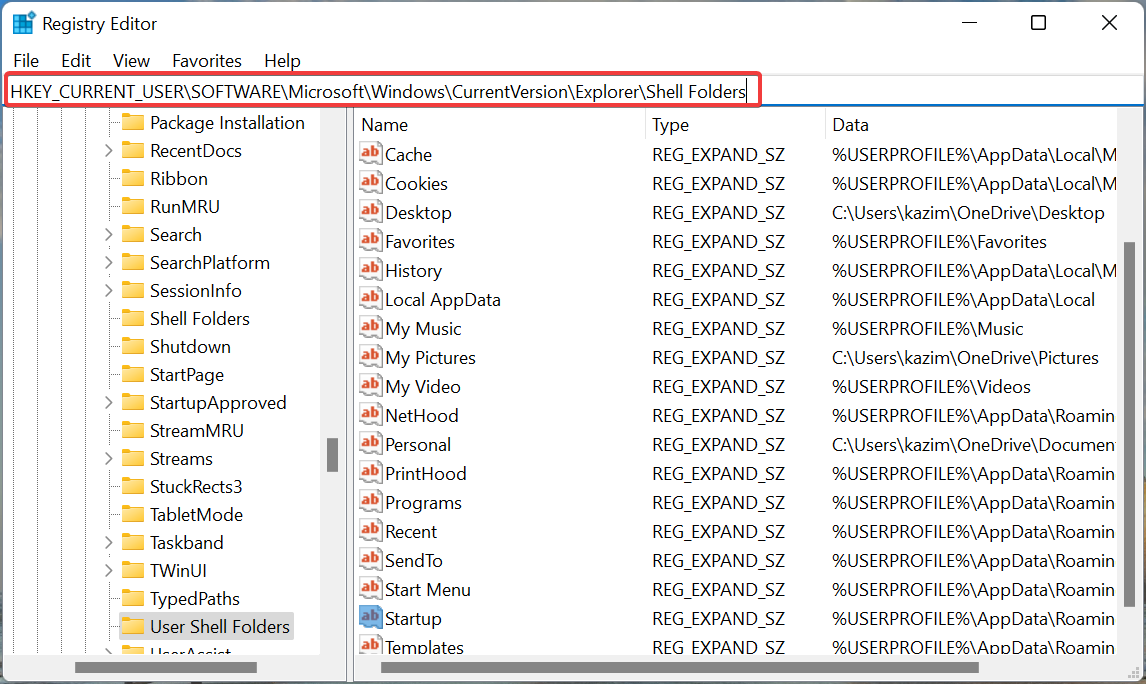The image size is (1146, 684).
Task: Click the highlighted icon beside Startup value
Action: pos(371,618)
